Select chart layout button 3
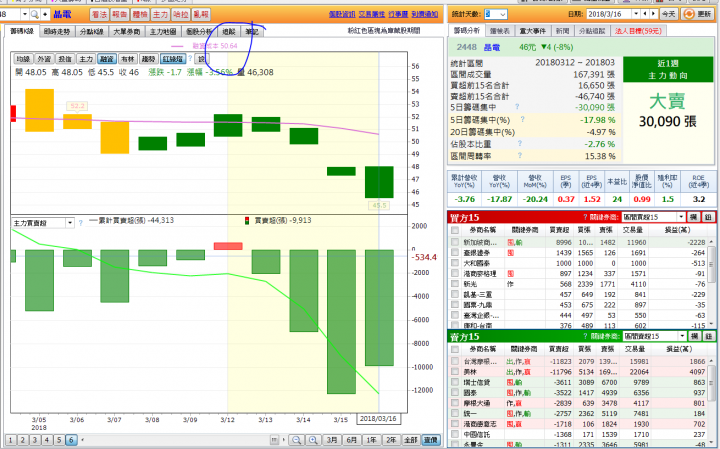The width and height of the screenshot is (720, 449). [34, 440]
